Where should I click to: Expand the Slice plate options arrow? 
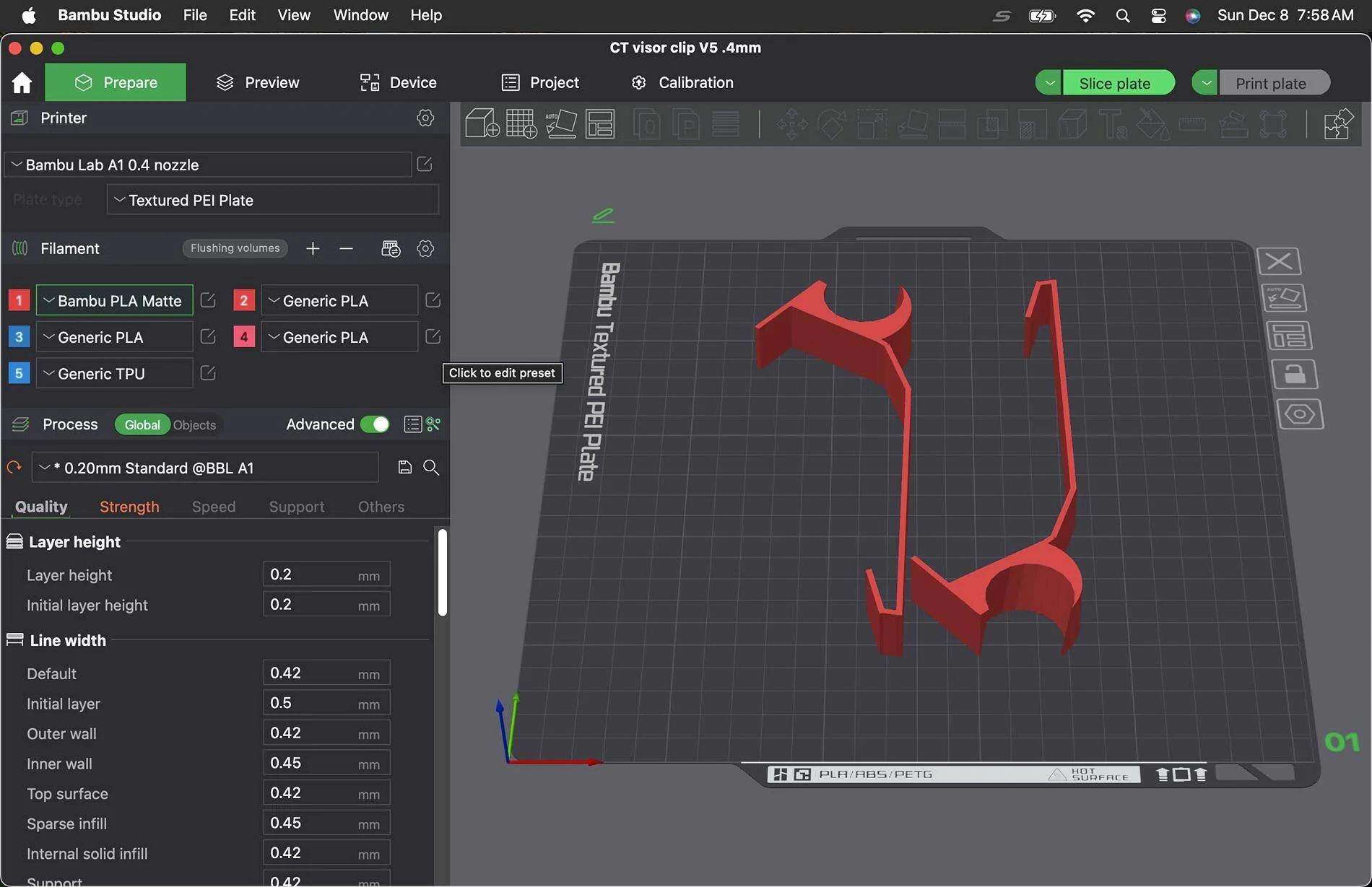[x=1049, y=83]
